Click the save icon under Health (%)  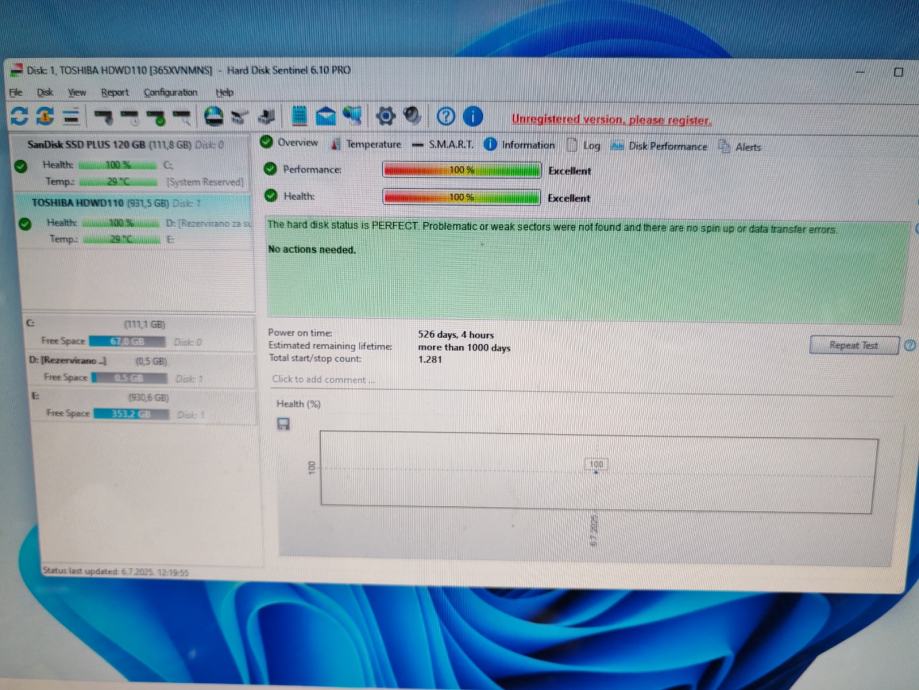click(x=283, y=424)
